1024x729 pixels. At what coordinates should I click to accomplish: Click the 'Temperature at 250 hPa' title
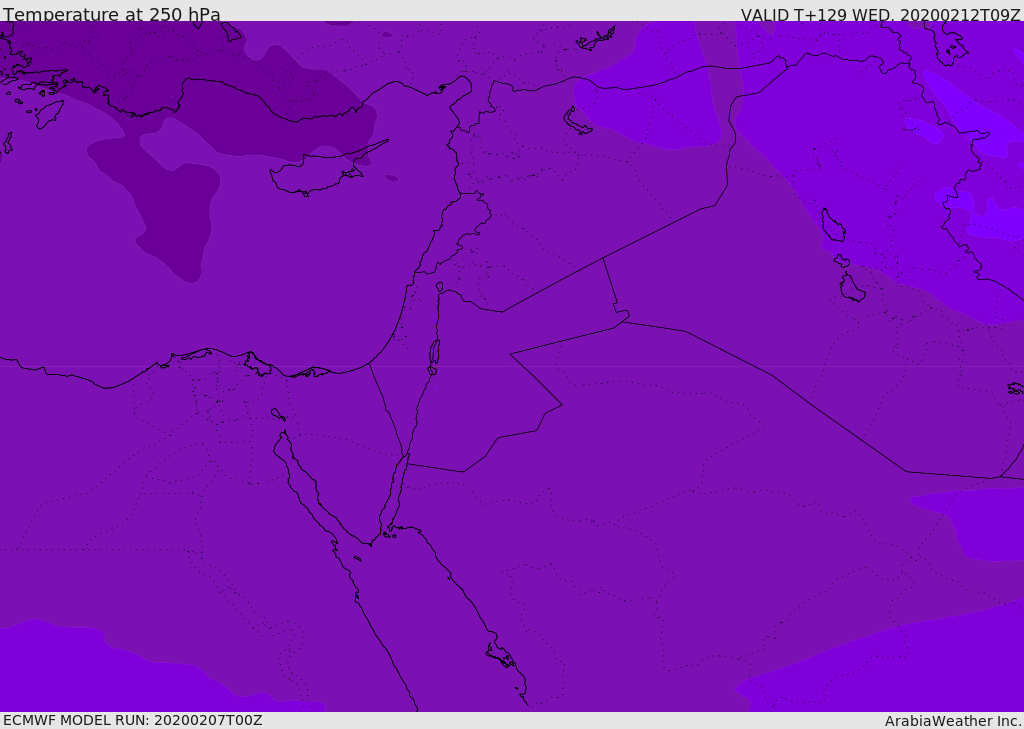coord(112,14)
